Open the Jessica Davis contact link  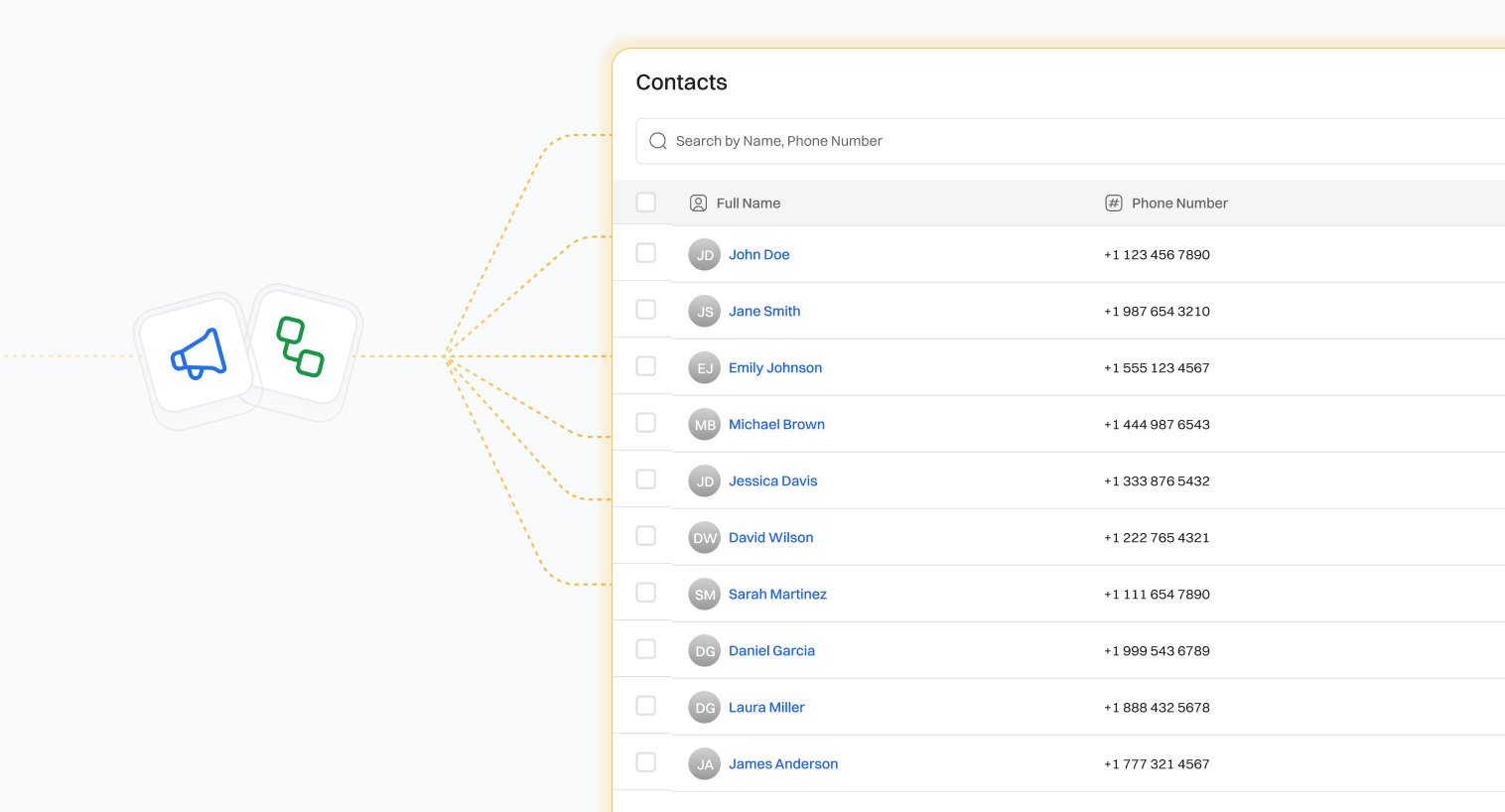point(772,481)
